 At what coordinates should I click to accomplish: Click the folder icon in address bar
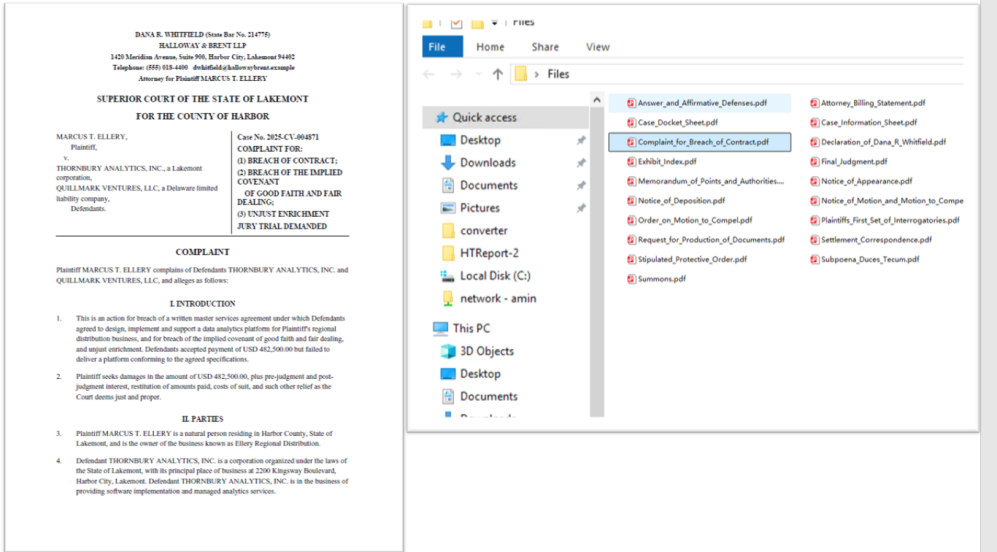[521, 74]
